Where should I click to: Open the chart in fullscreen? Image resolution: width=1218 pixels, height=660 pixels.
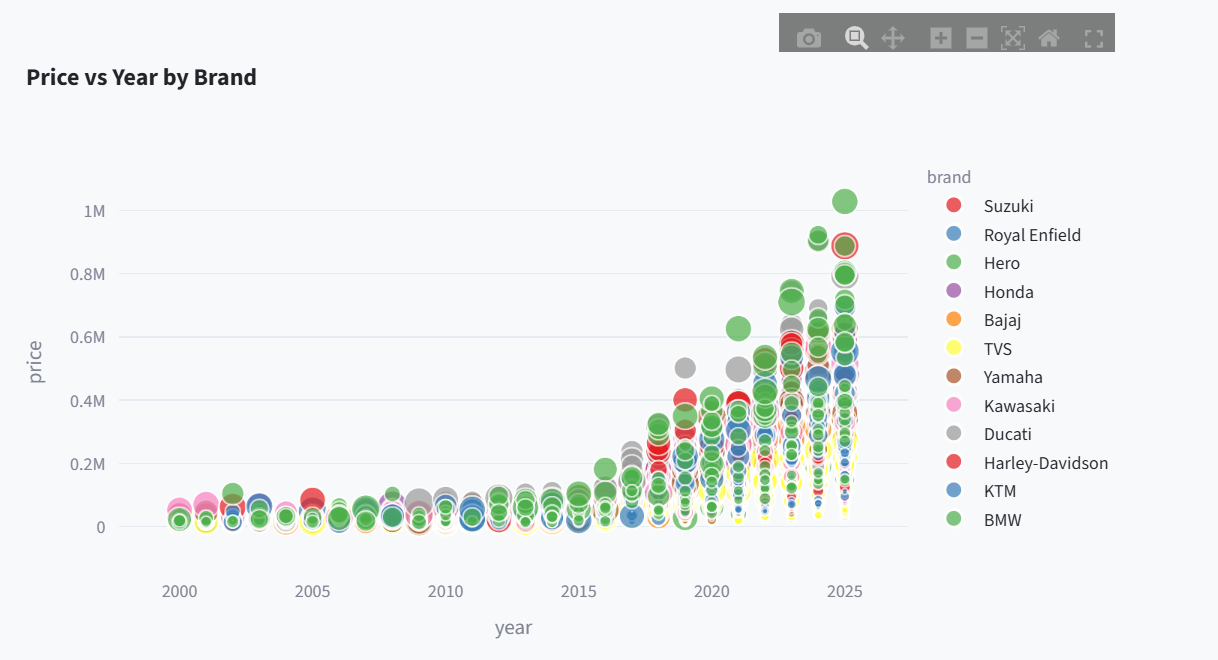click(1094, 38)
